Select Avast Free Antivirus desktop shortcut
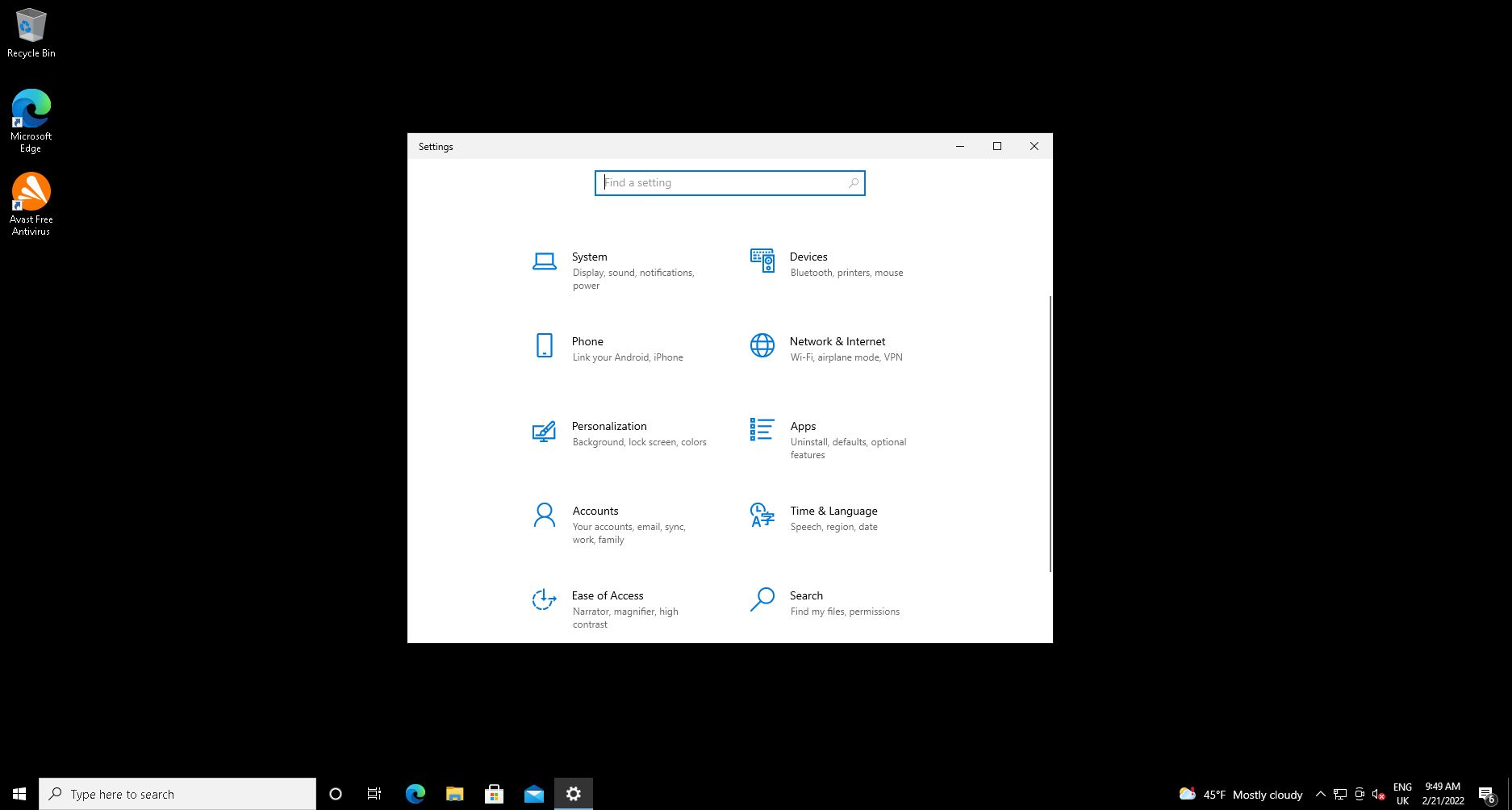The image size is (1512, 810). pyautogui.click(x=31, y=204)
